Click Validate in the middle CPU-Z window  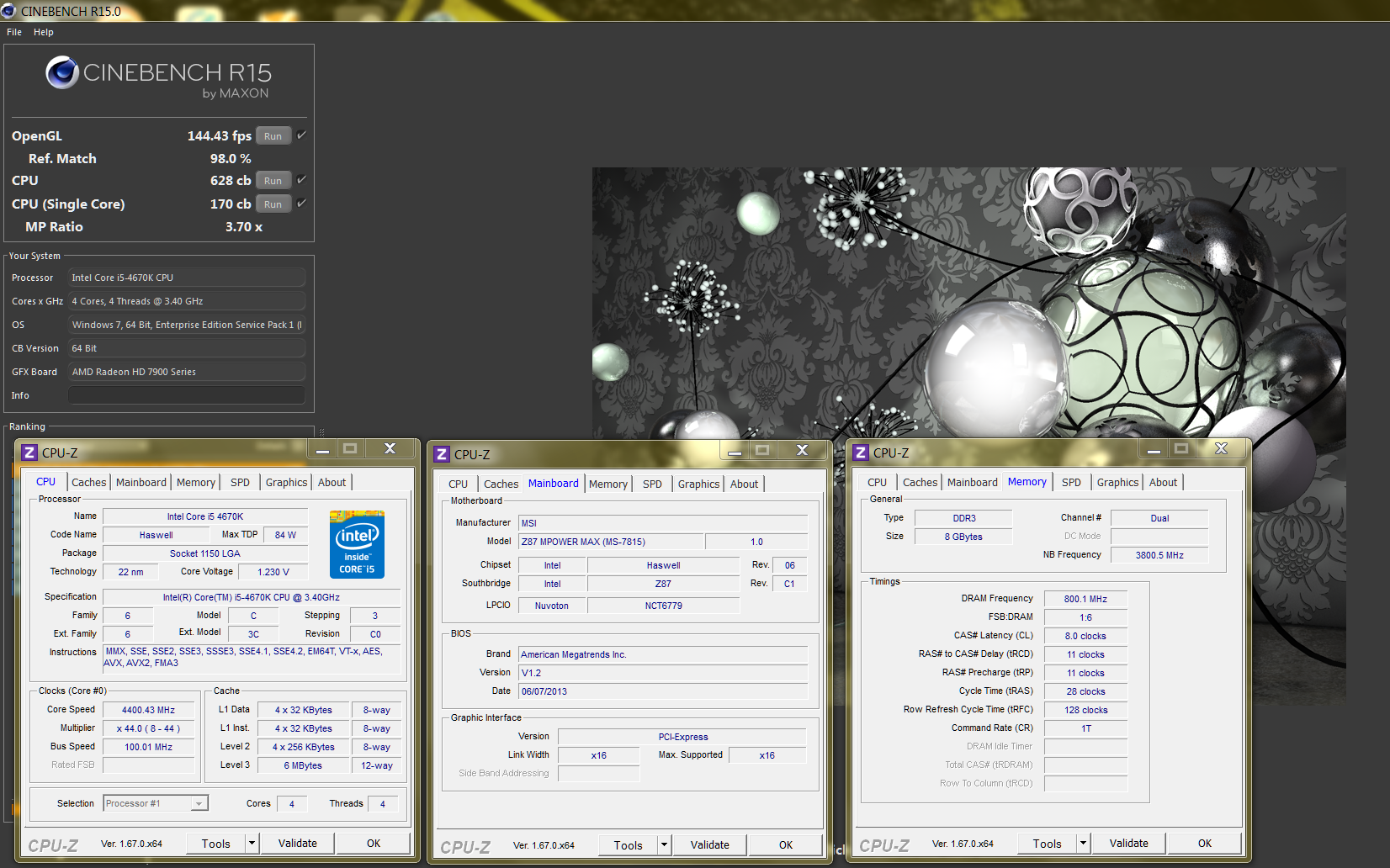[710, 844]
